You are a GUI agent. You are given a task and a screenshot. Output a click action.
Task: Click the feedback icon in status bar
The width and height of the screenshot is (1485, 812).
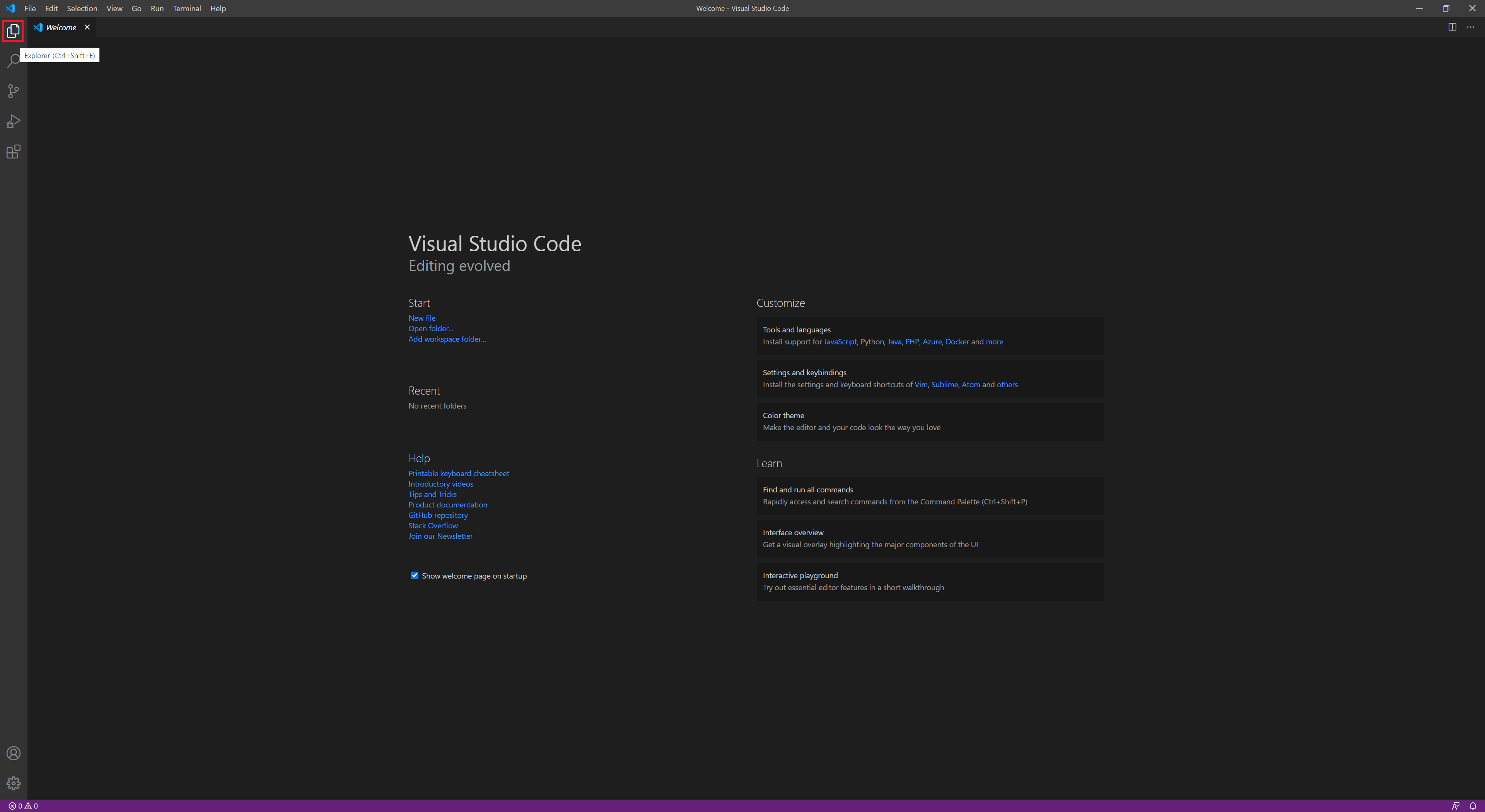tap(1456, 806)
